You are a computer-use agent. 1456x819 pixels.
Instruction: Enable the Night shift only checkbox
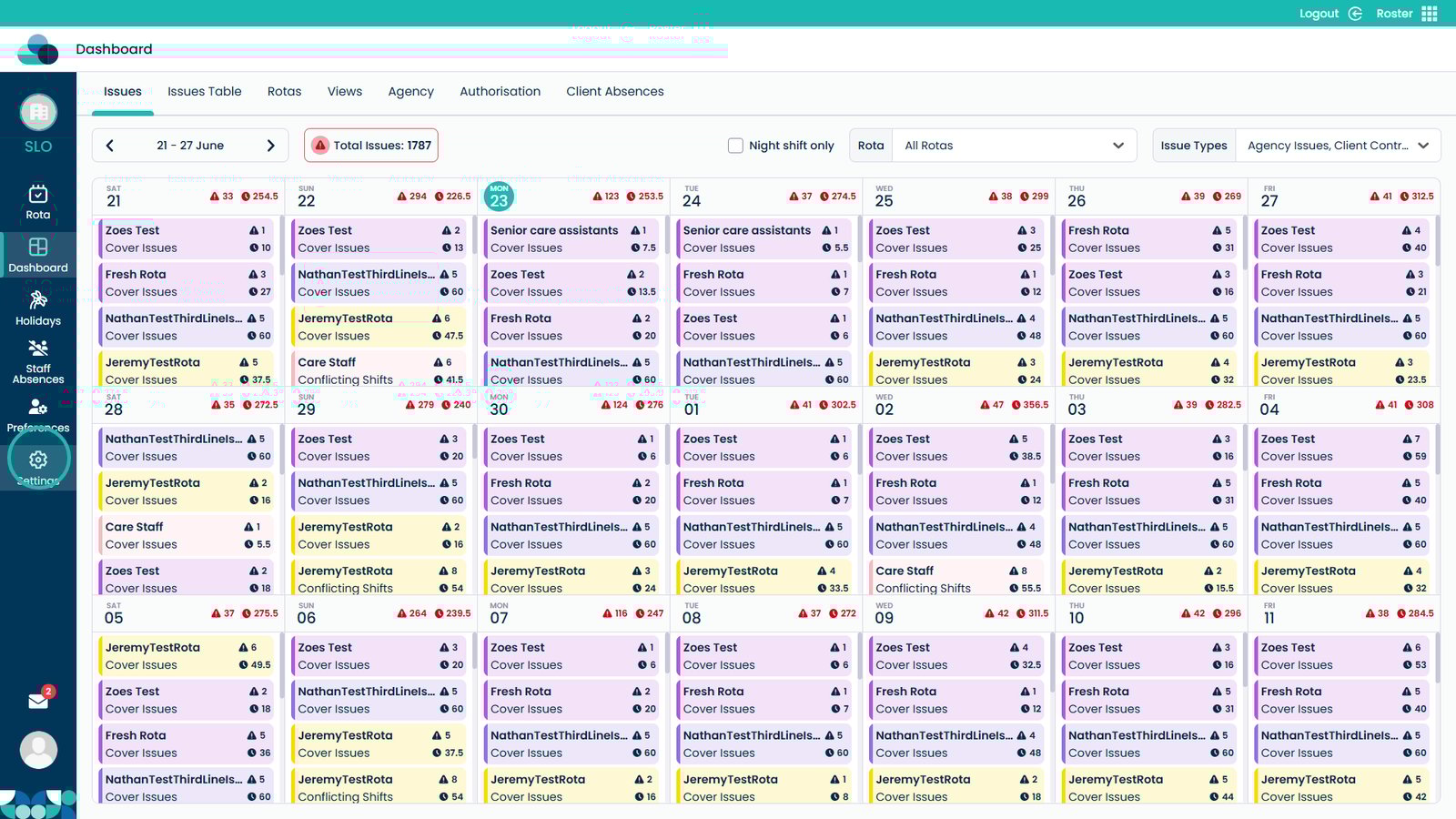click(735, 146)
